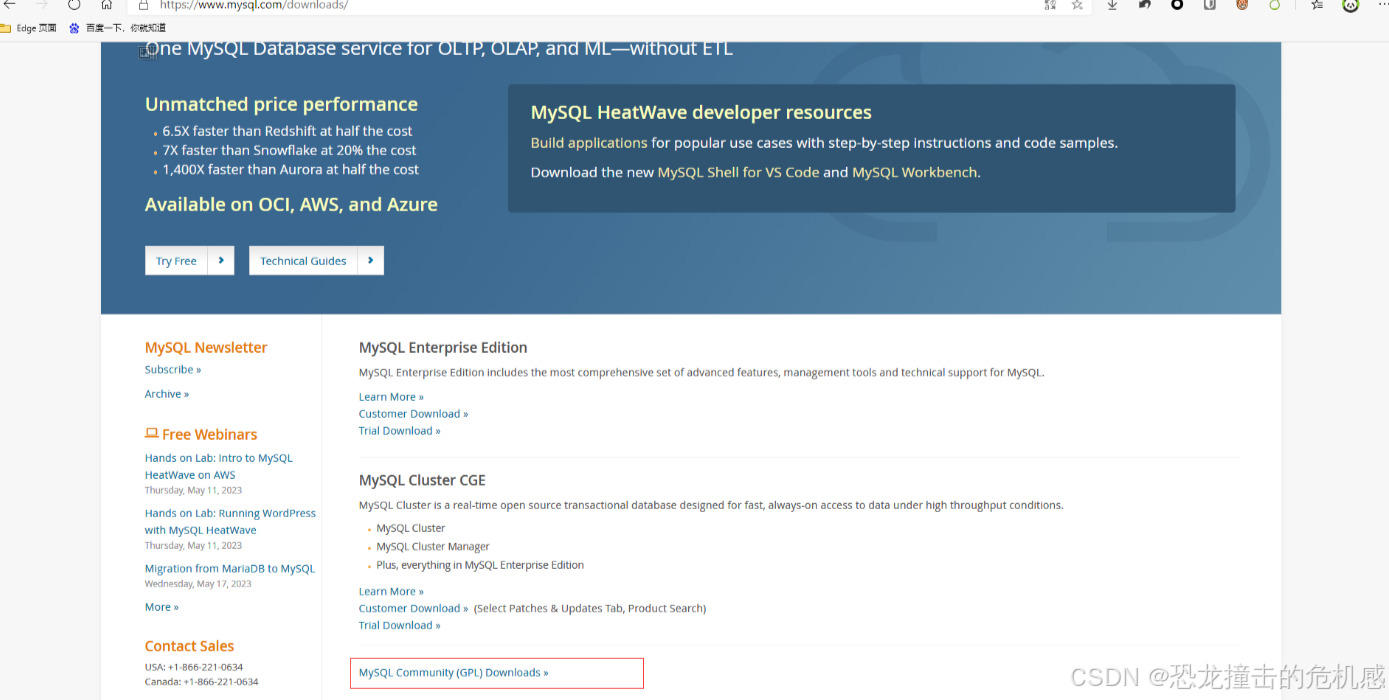Screen dimensions: 1389x700
Task: Open the favorites list icon in toolbar
Action: coord(1317,5)
